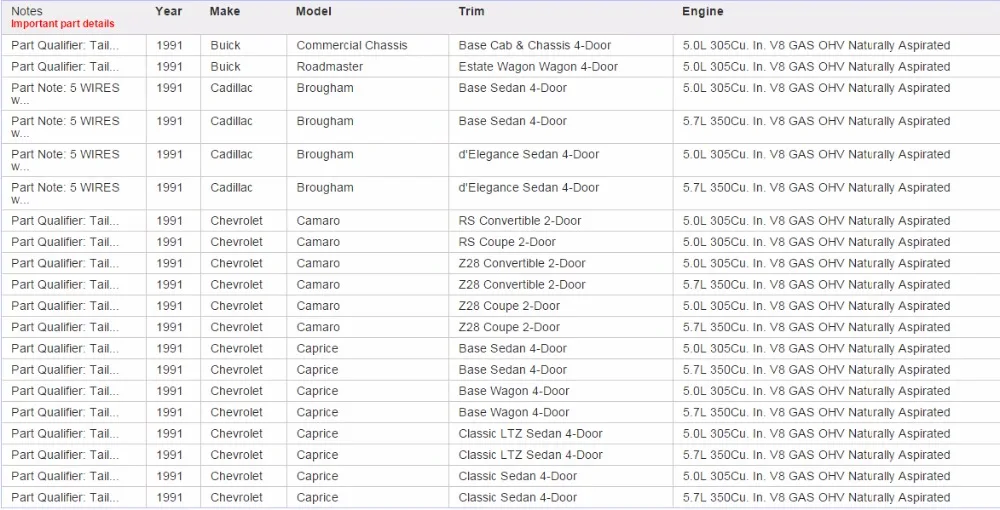Click the Notes column header

pos(27,11)
